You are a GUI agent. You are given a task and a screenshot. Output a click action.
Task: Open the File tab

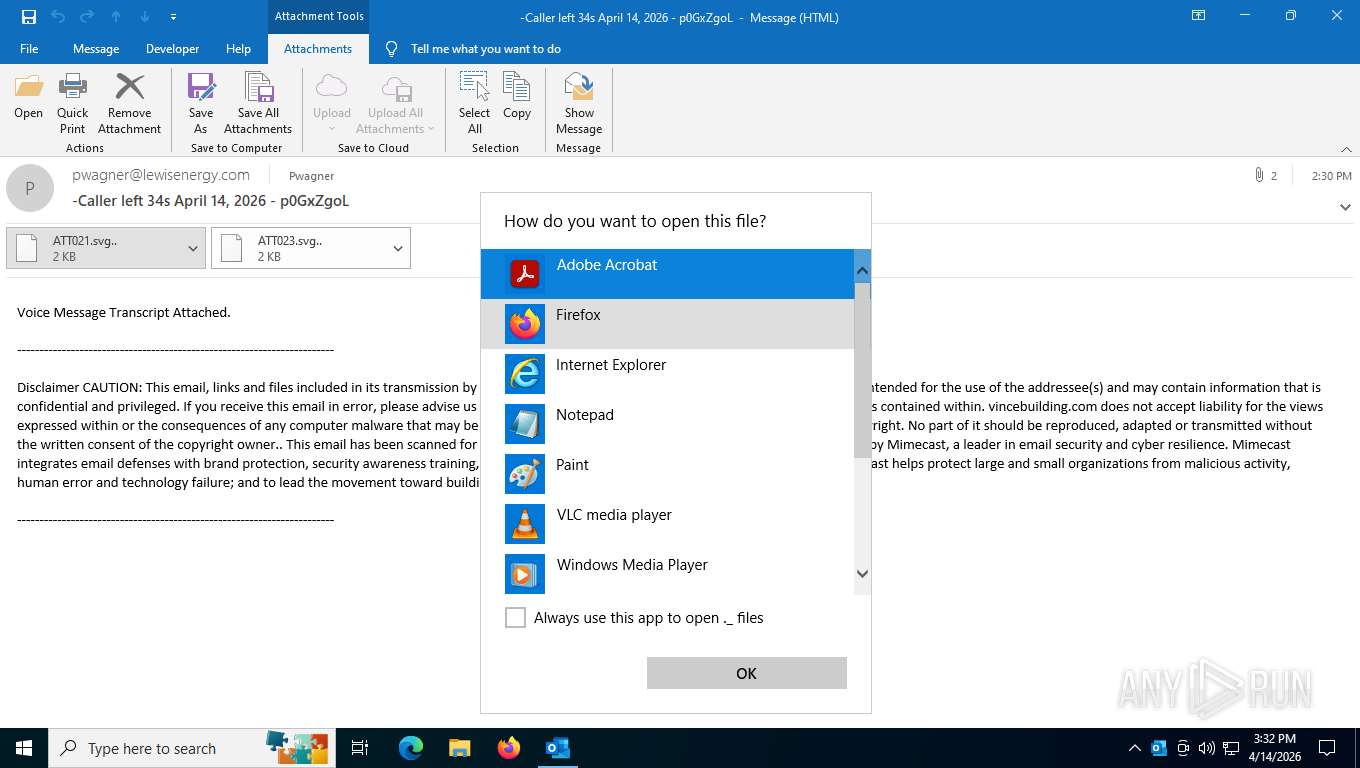(29, 48)
